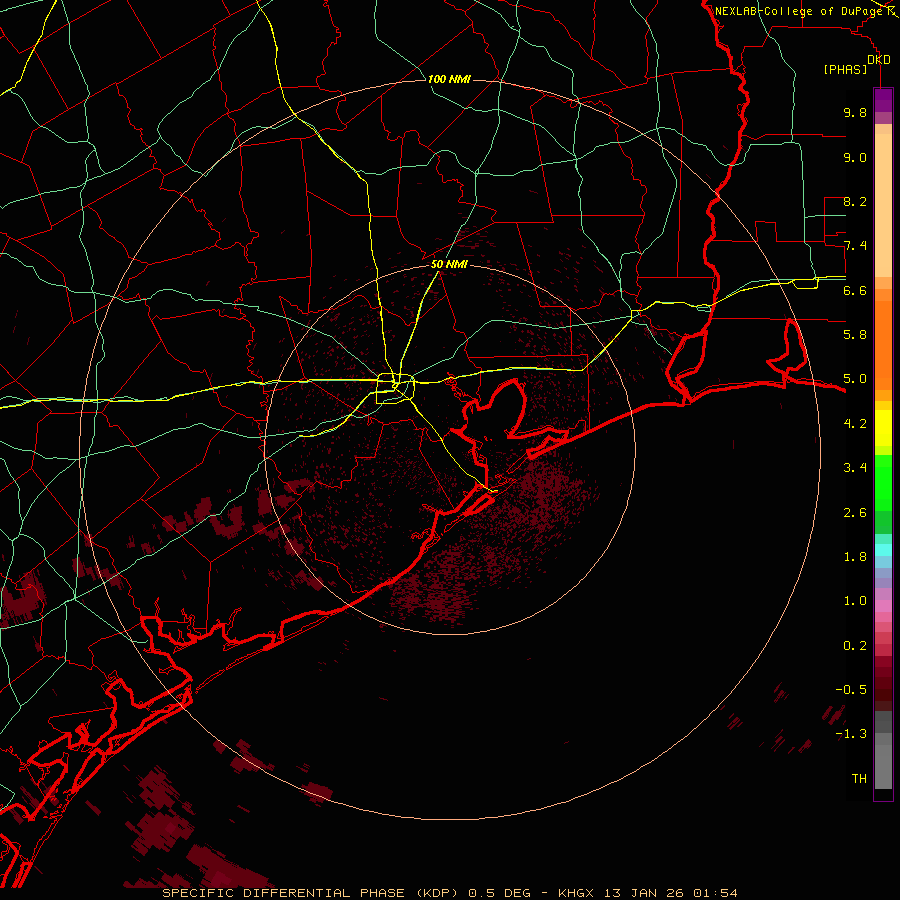The image size is (900, 900).
Task: Click the '50 NMI' range ring label
Action: pyautogui.click(x=449, y=264)
